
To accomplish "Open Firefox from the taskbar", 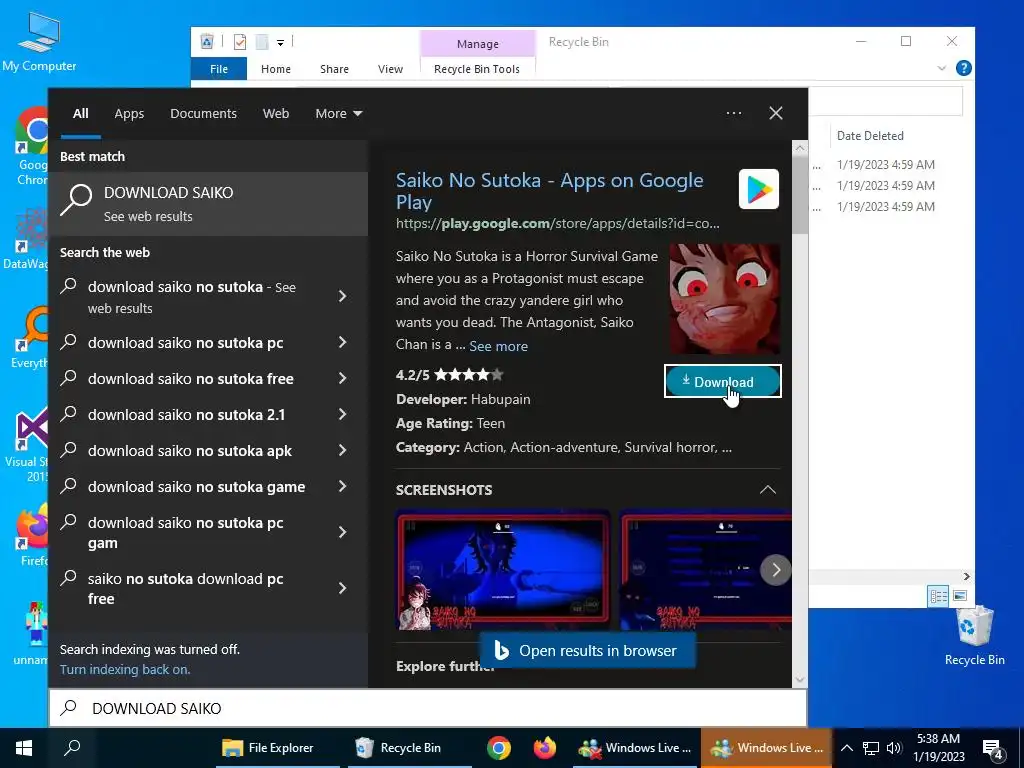I will (544, 748).
